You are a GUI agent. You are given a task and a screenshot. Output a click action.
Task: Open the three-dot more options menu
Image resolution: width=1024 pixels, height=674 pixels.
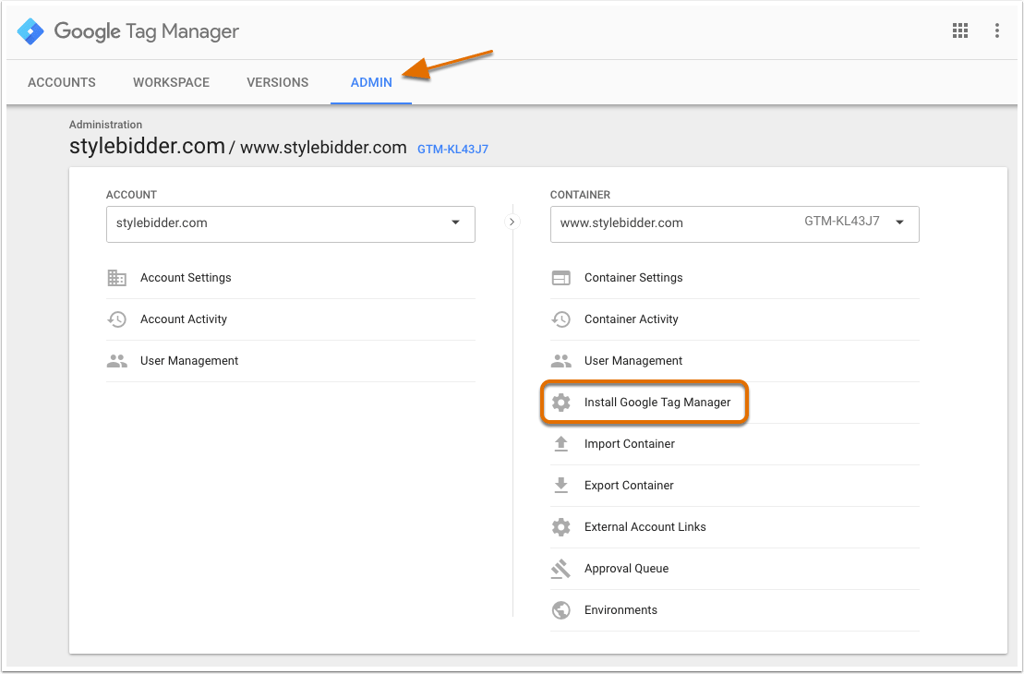[x=997, y=31]
